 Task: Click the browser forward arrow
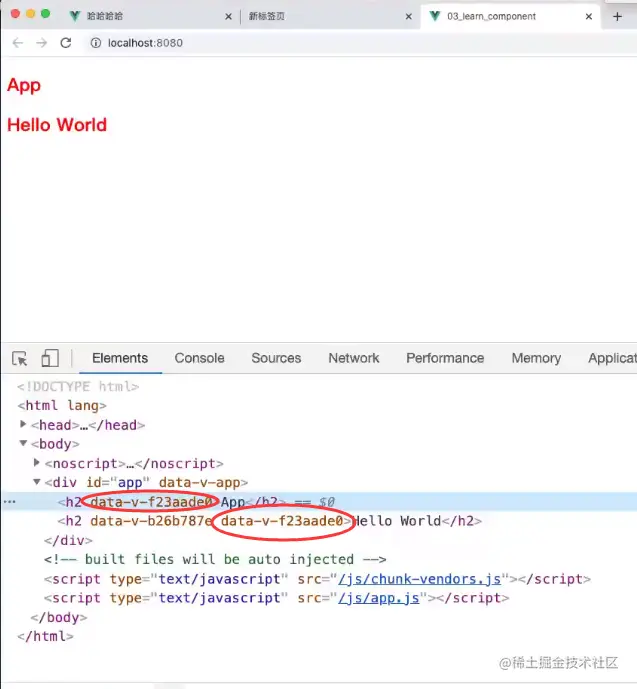pyautogui.click(x=42, y=43)
